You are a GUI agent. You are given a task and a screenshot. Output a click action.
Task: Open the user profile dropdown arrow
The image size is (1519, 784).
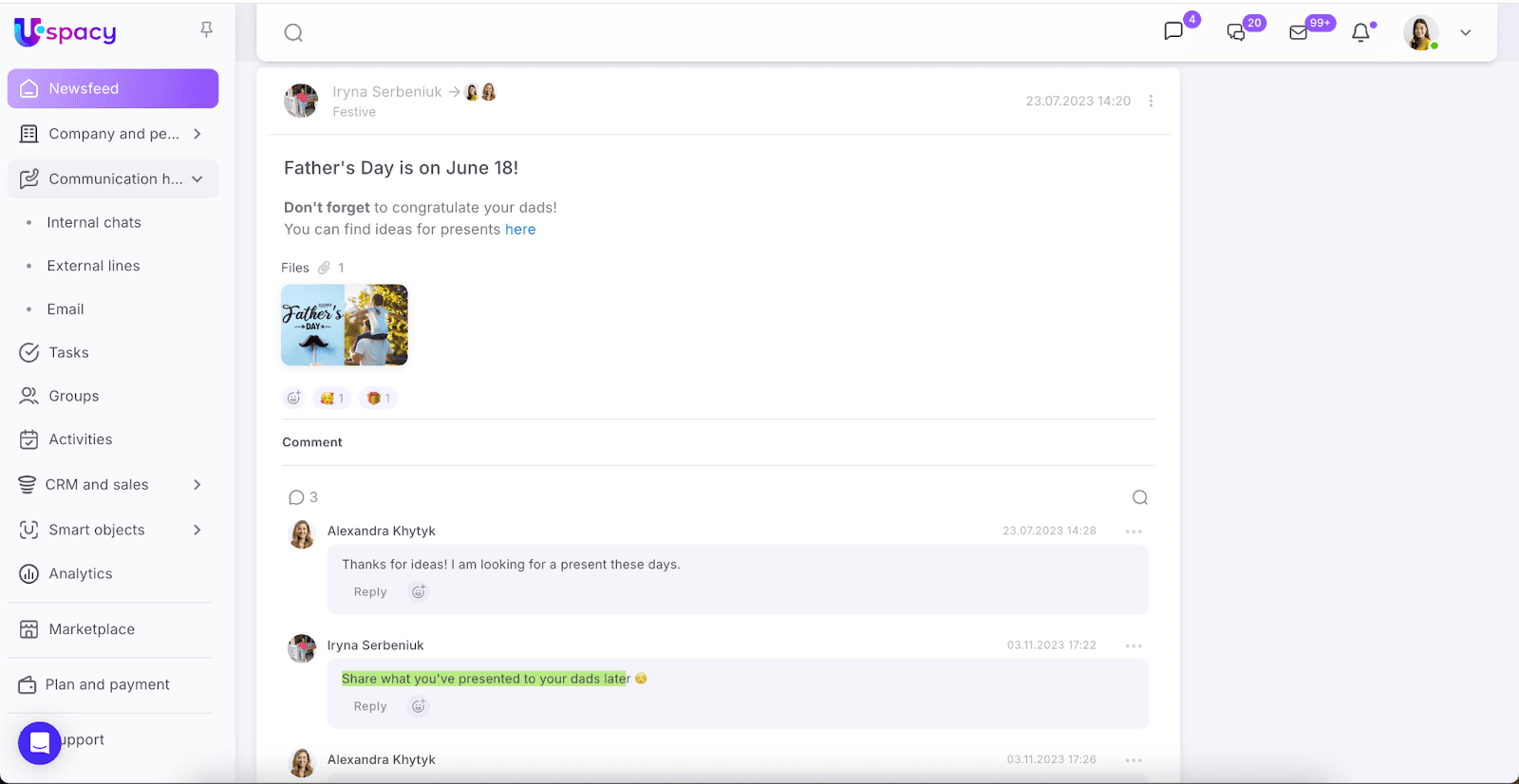1465,33
